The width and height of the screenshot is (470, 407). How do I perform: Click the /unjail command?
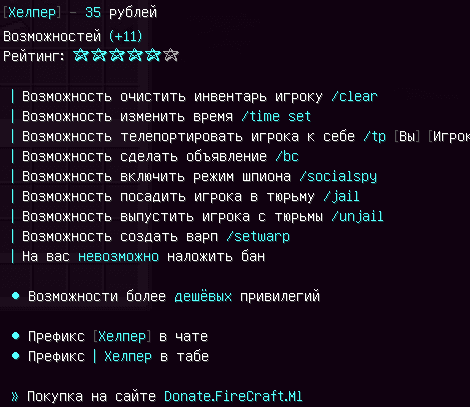pos(357,217)
